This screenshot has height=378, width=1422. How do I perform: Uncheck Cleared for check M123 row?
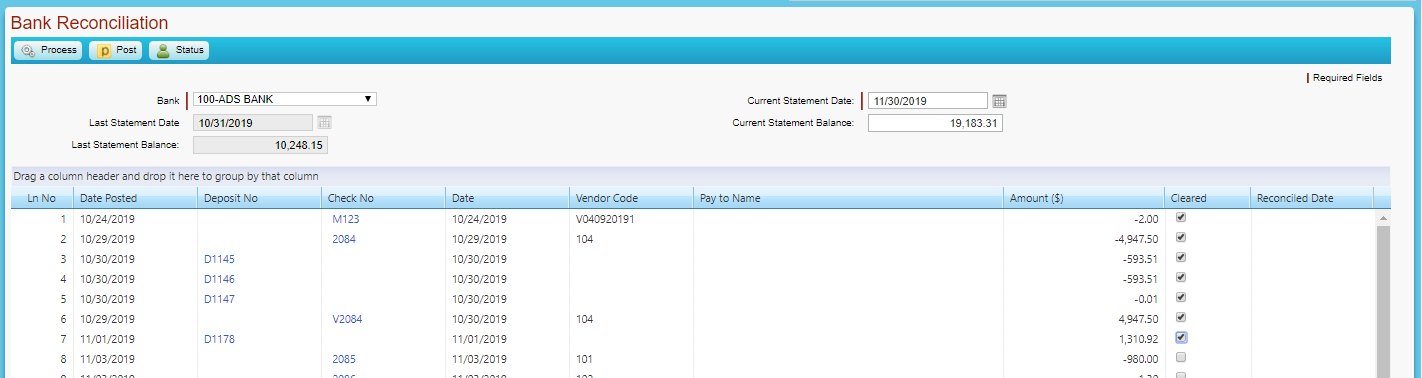[x=1181, y=217]
